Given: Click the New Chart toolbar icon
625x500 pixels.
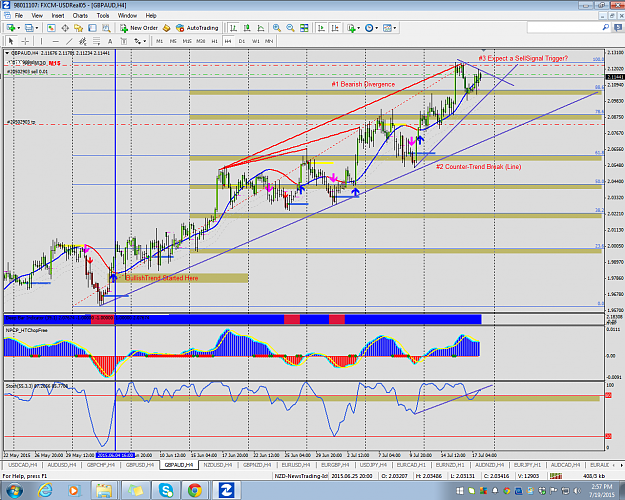Looking at the screenshot, I should pyautogui.click(x=11, y=28).
